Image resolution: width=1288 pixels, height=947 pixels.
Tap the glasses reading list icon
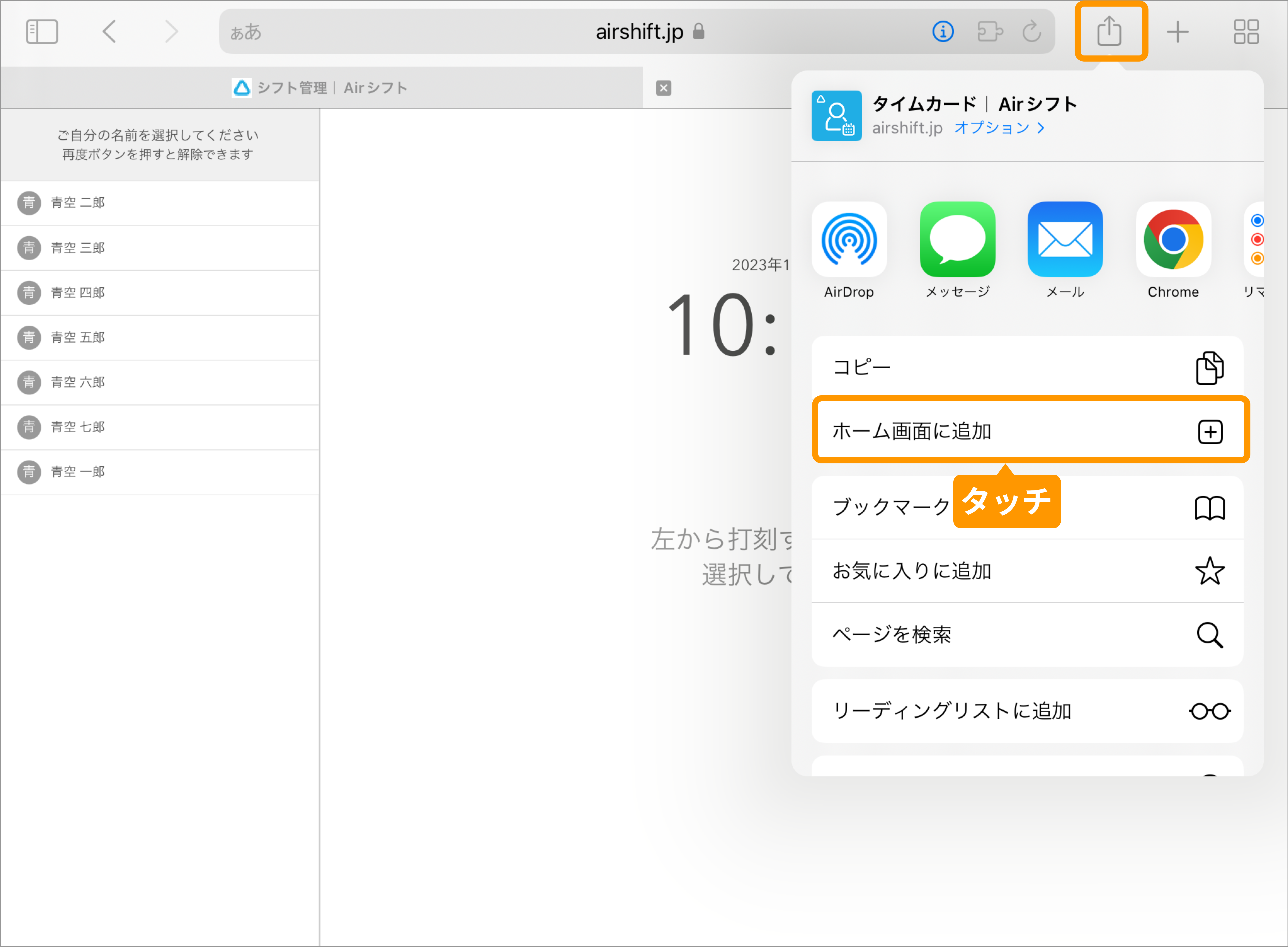click(1210, 711)
